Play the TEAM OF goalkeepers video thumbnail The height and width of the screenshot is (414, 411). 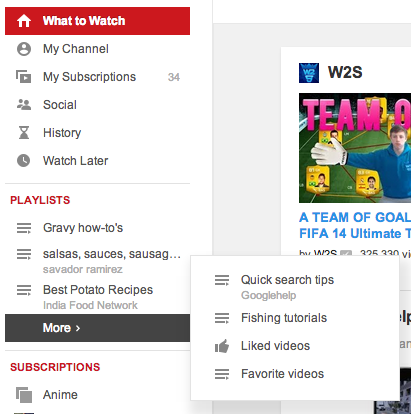355,148
